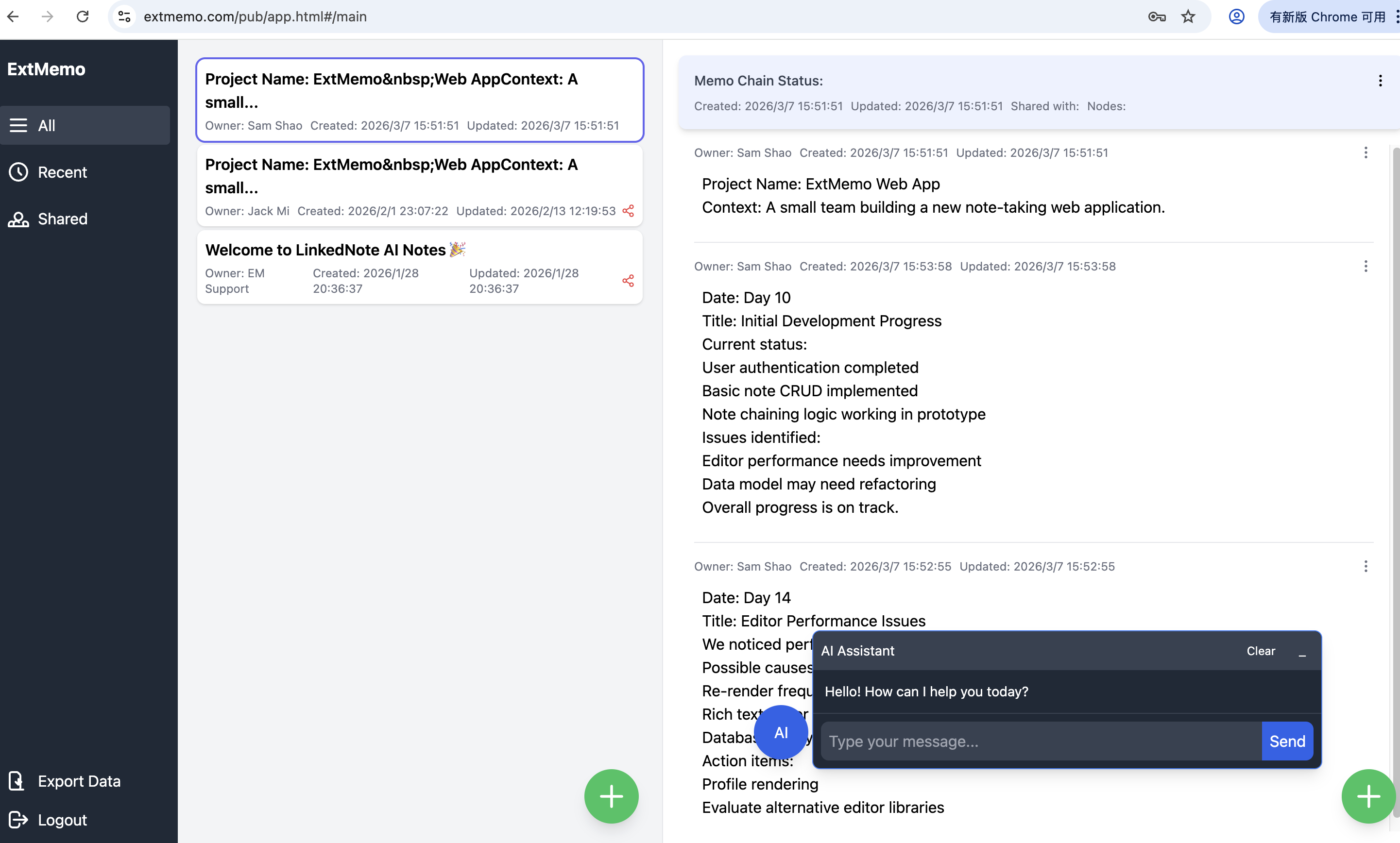The image size is (1400, 843).
Task: Click "Data model may need refactoring" line
Action: [x=819, y=484]
